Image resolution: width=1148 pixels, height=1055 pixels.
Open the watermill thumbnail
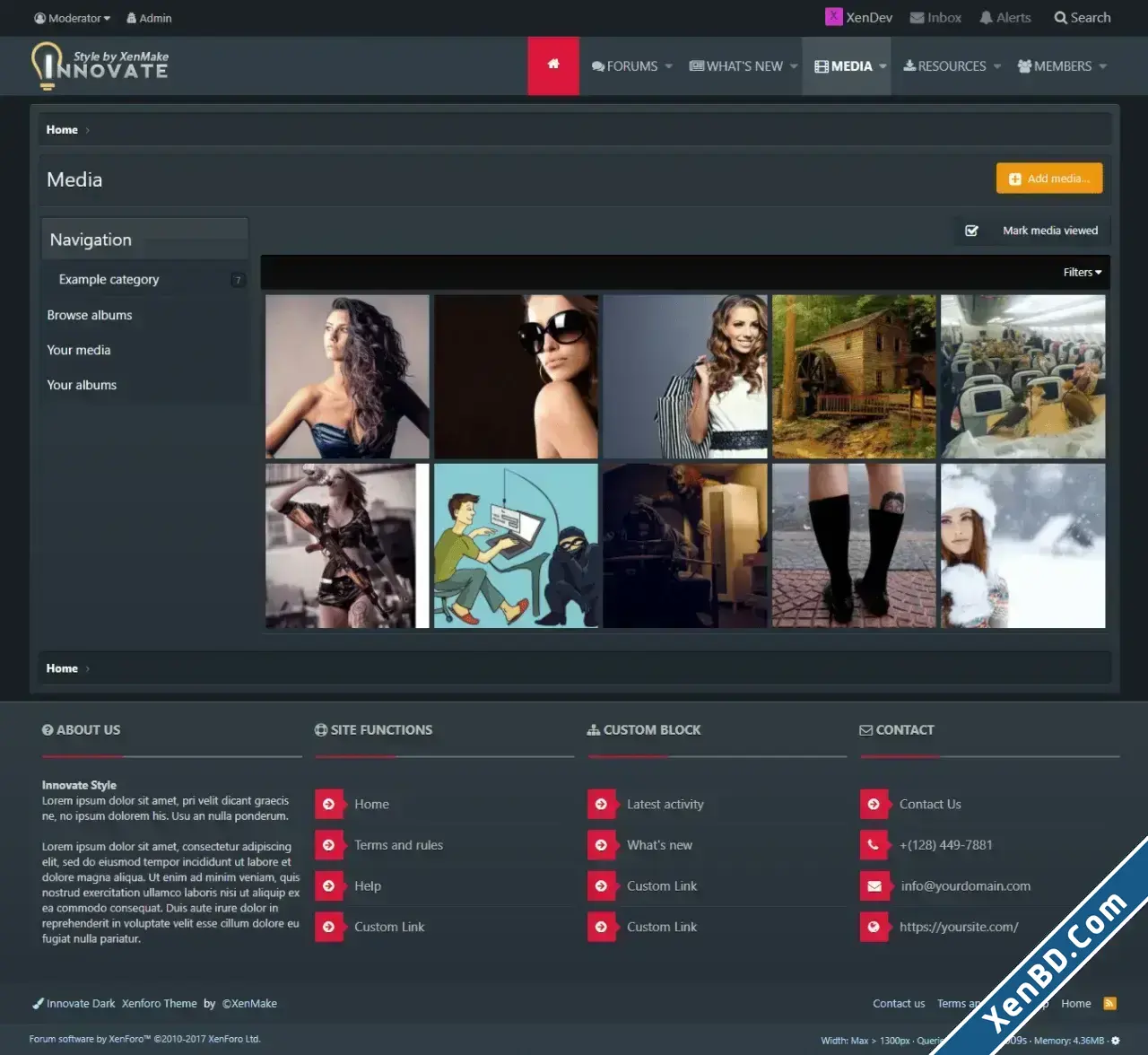point(854,377)
